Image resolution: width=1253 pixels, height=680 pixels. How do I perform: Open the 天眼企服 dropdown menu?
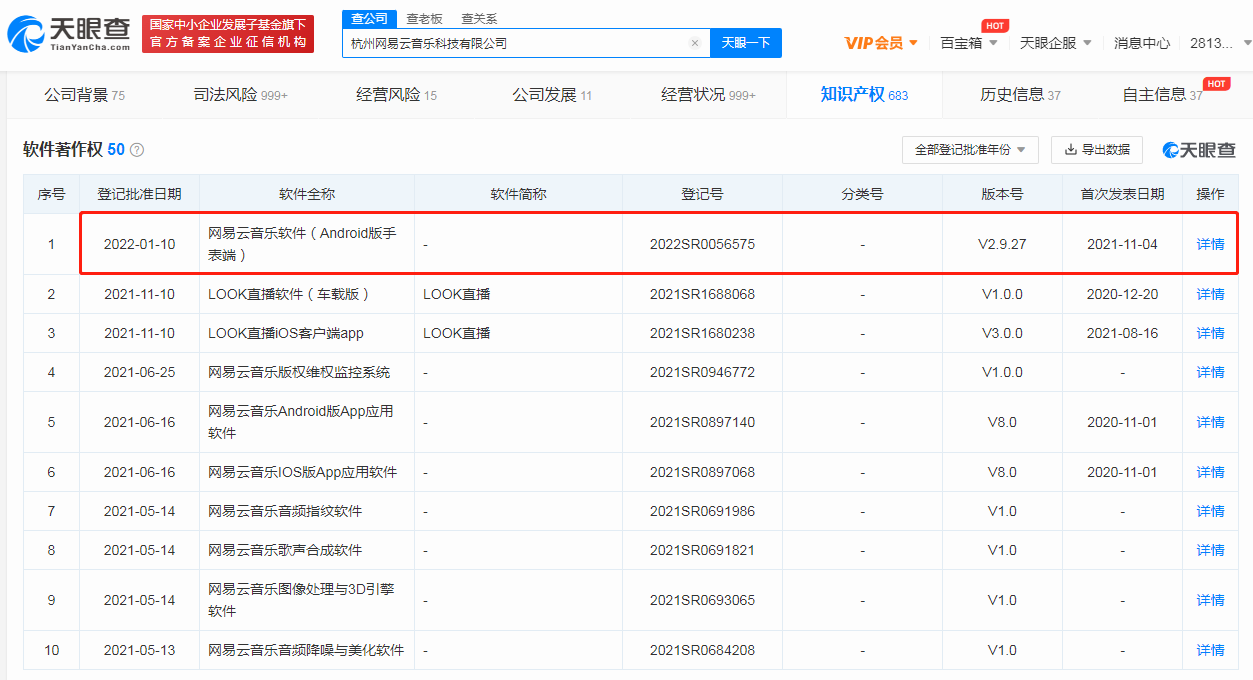[x=1056, y=43]
